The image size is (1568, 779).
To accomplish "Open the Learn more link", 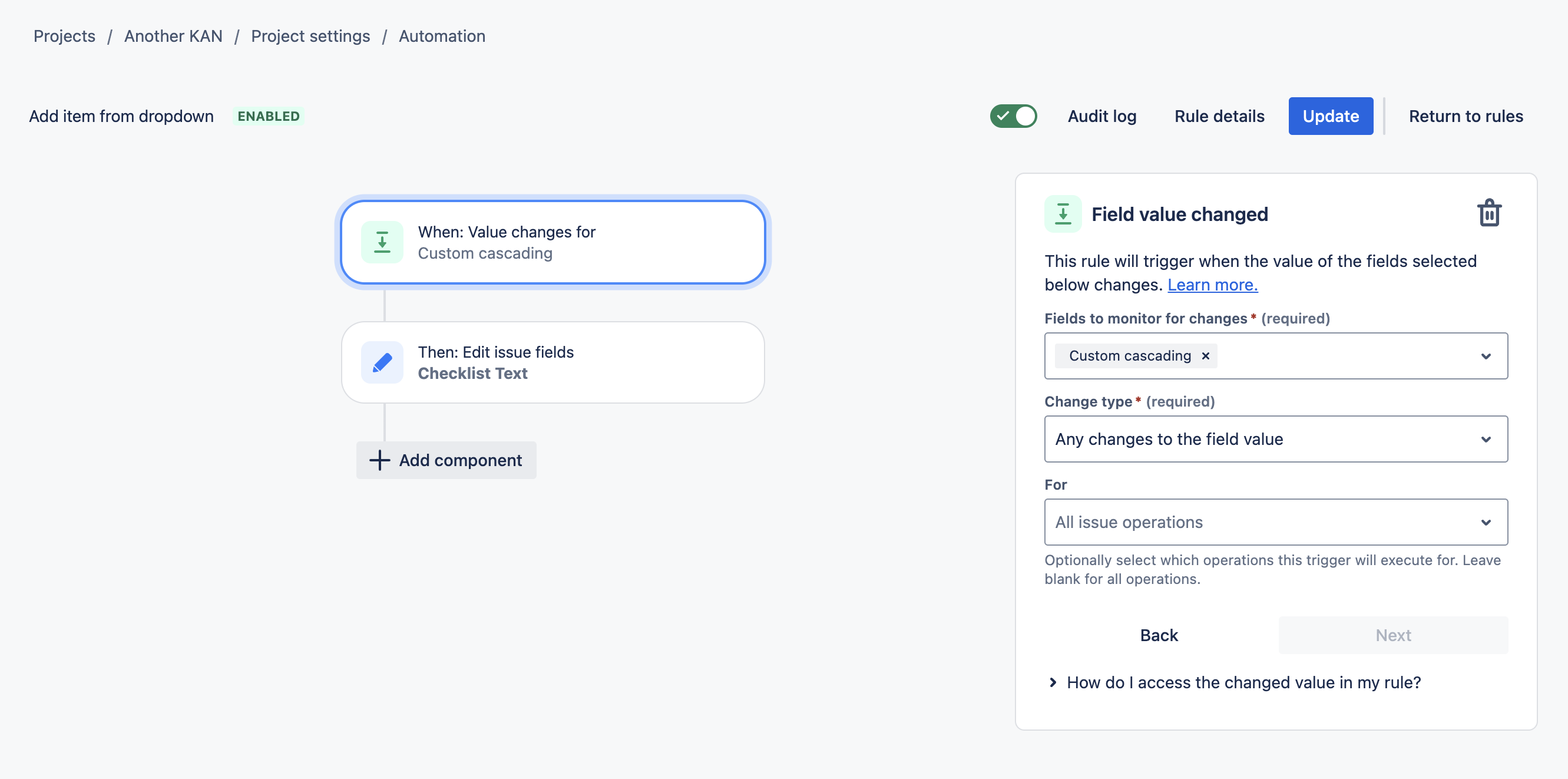I will coord(1212,284).
